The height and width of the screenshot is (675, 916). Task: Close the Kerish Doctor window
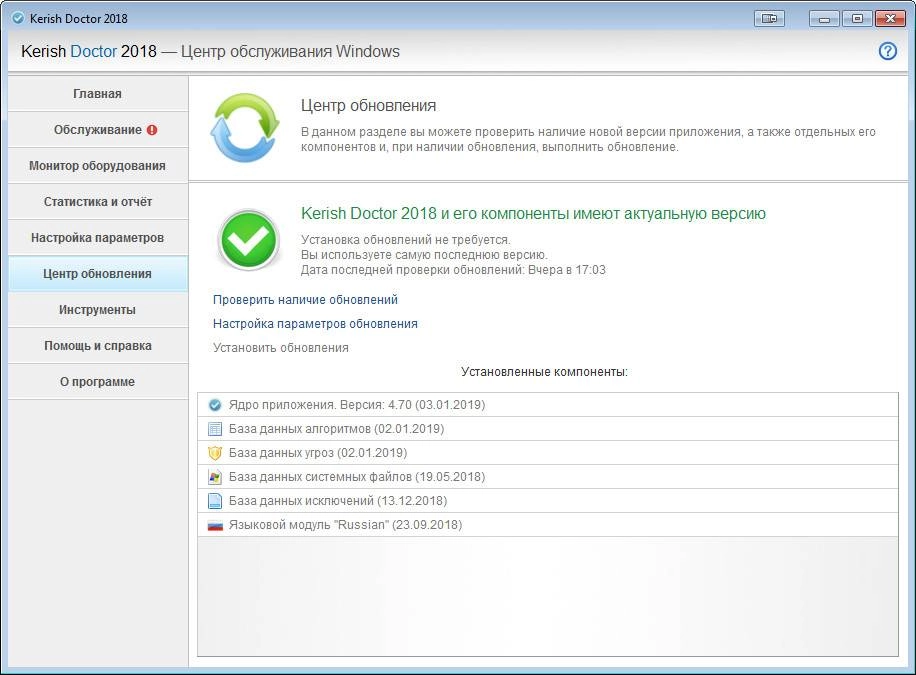[x=890, y=19]
